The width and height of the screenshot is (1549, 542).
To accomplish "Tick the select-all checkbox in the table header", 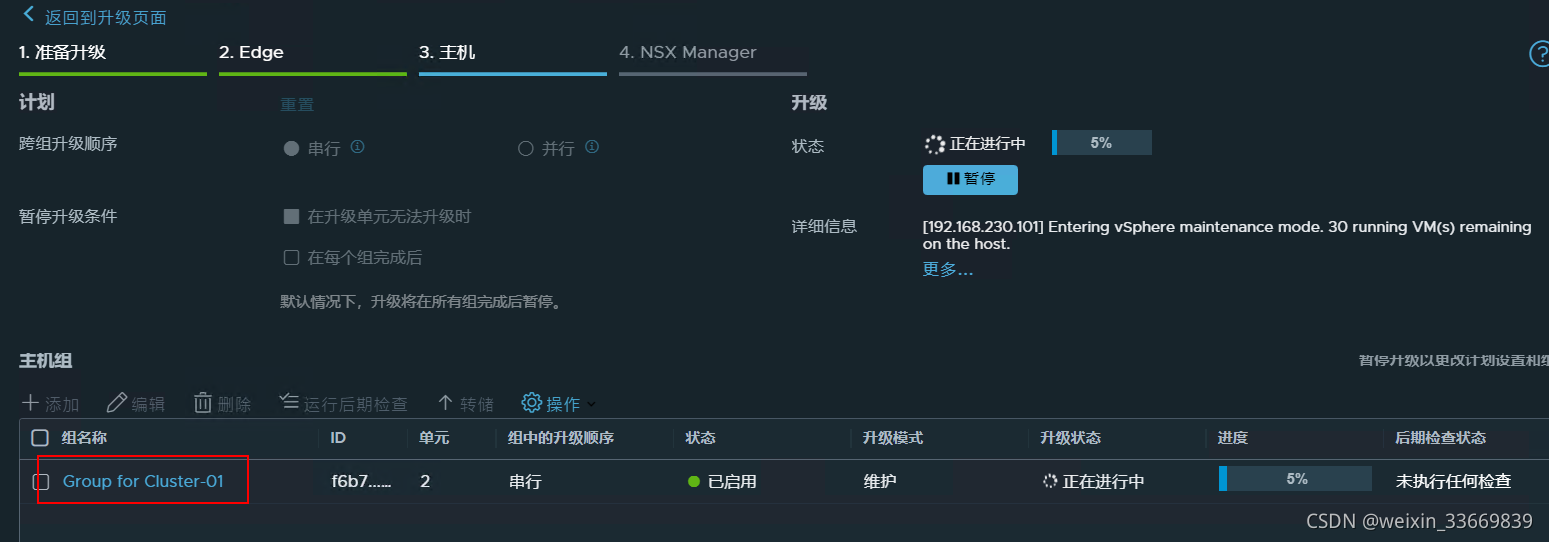I will pos(40,438).
